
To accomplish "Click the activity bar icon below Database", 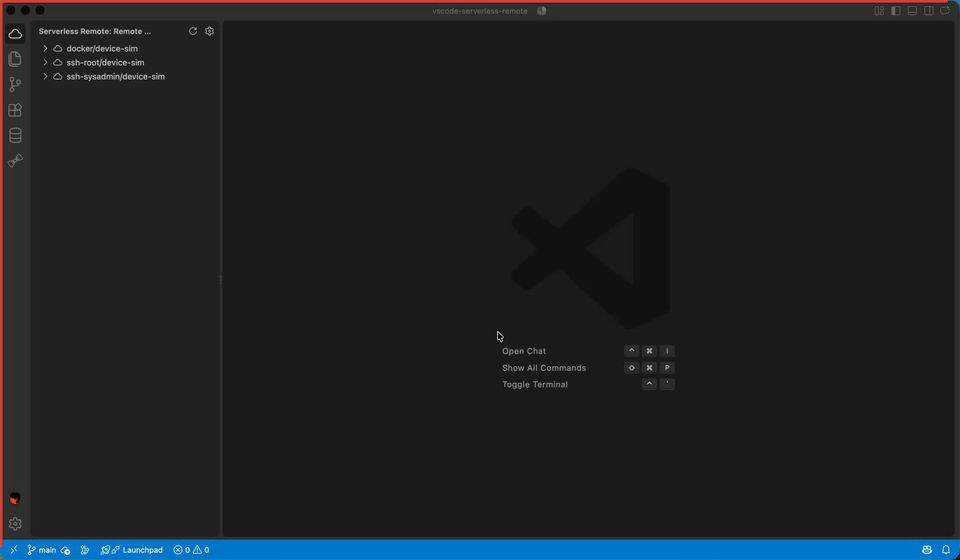I will [x=15, y=160].
